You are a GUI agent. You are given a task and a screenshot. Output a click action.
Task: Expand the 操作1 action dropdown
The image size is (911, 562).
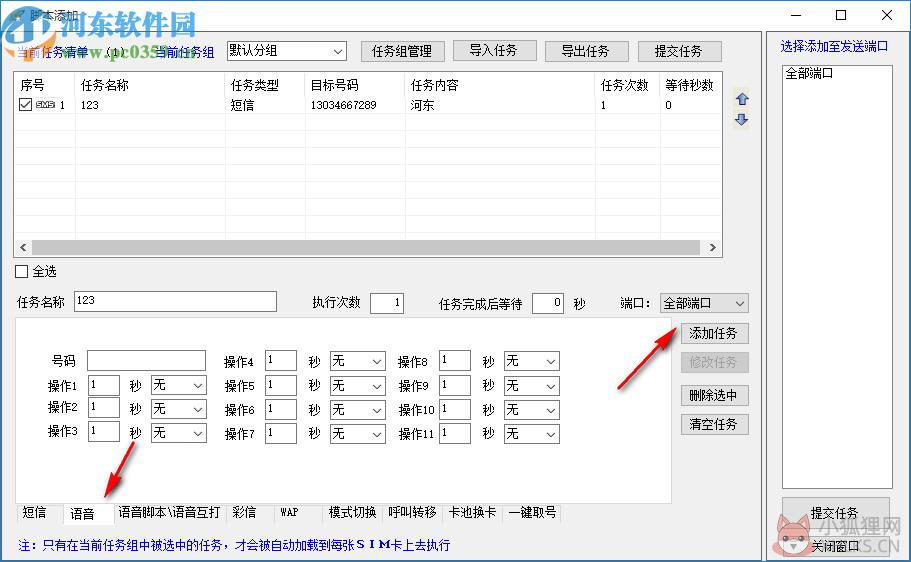point(178,385)
